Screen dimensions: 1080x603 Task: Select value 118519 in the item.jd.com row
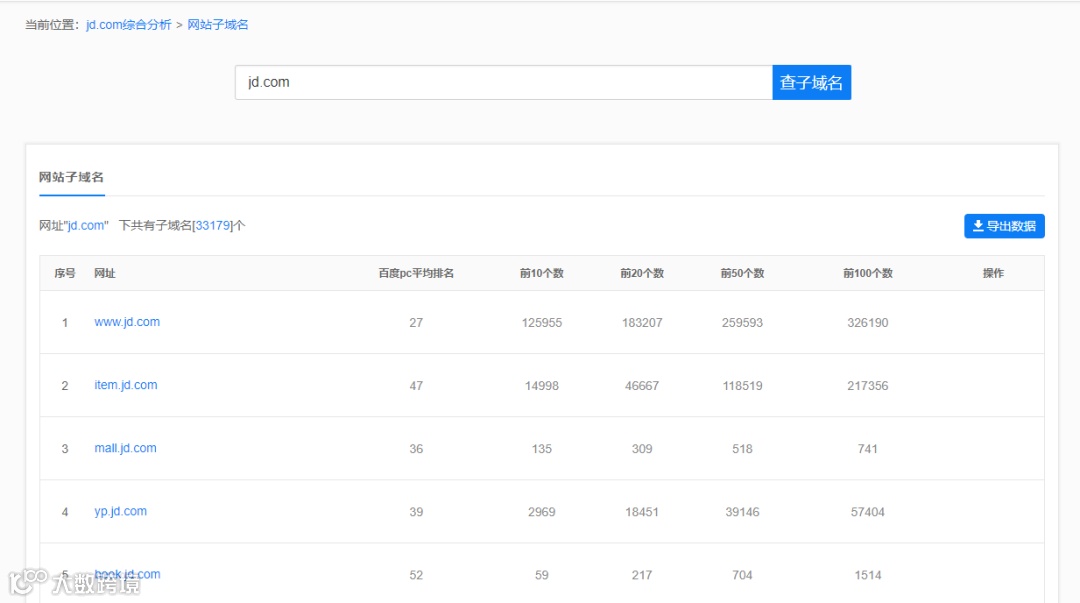pyautogui.click(x=742, y=386)
